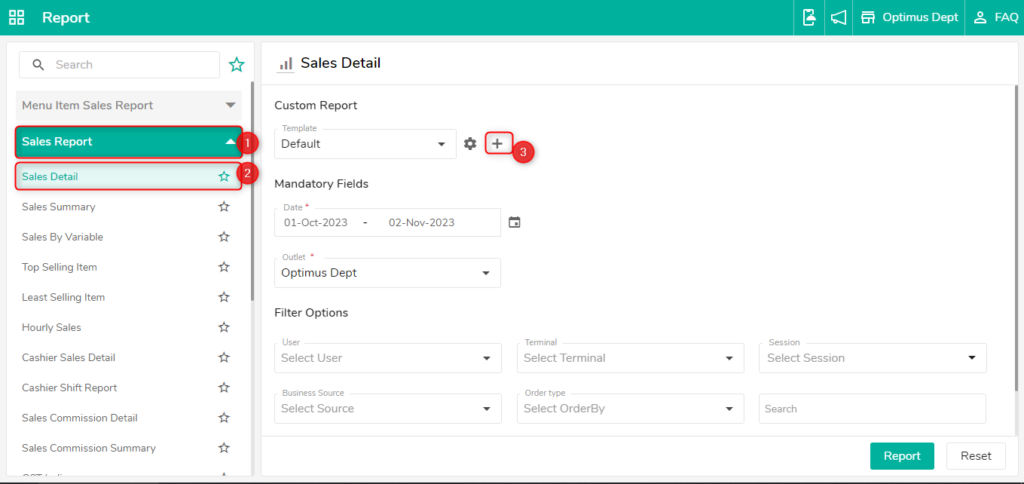The width and height of the screenshot is (1024, 484).
Task: Open the Outlet dropdown
Action: pos(387,273)
